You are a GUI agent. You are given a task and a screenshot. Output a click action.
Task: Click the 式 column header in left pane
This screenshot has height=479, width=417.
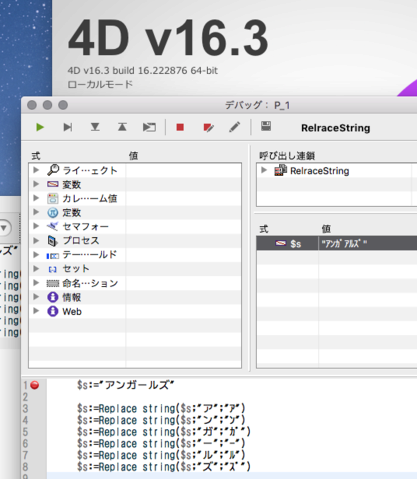36,156
